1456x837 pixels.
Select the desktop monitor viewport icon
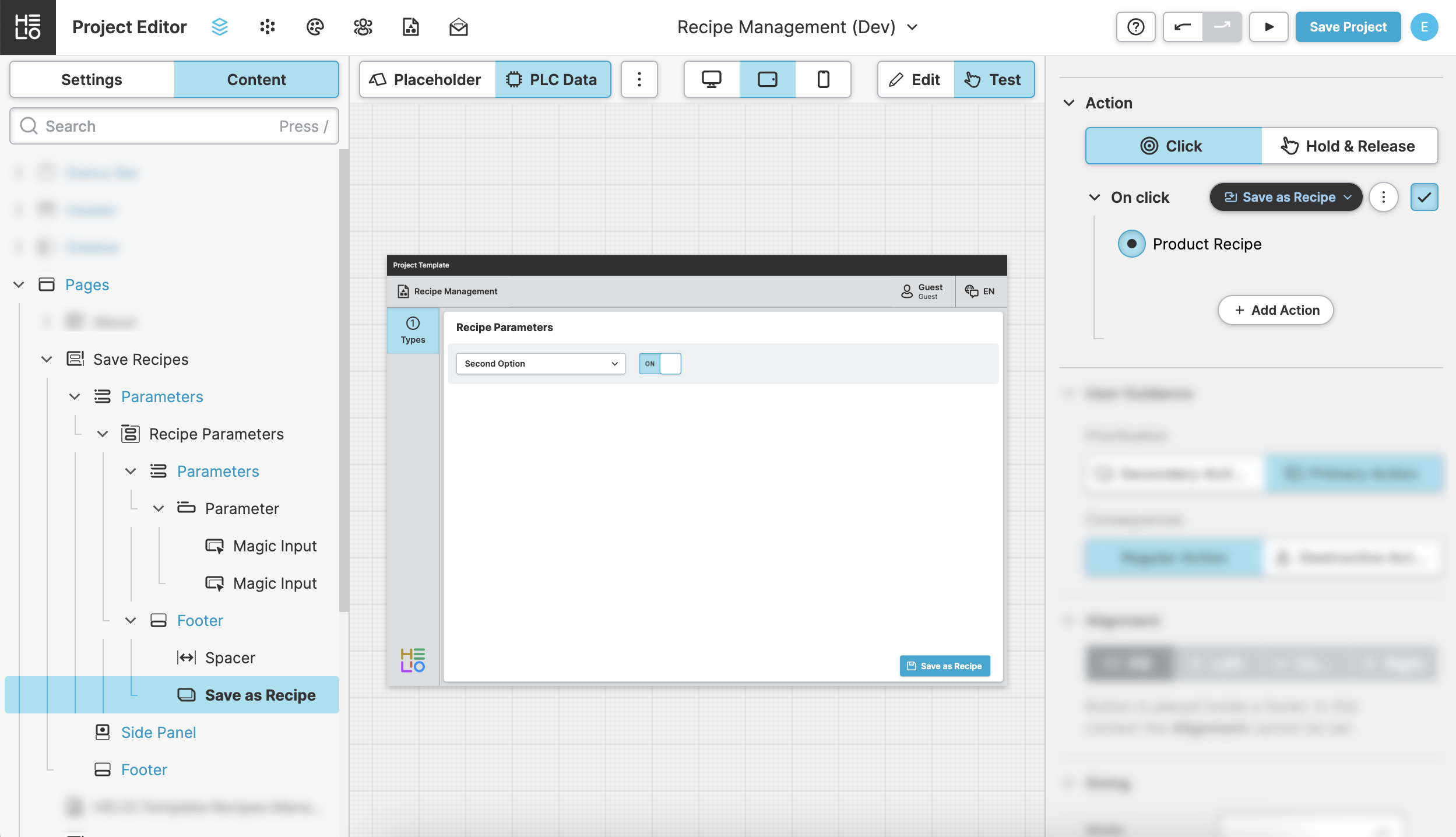(x=711, y=79)
